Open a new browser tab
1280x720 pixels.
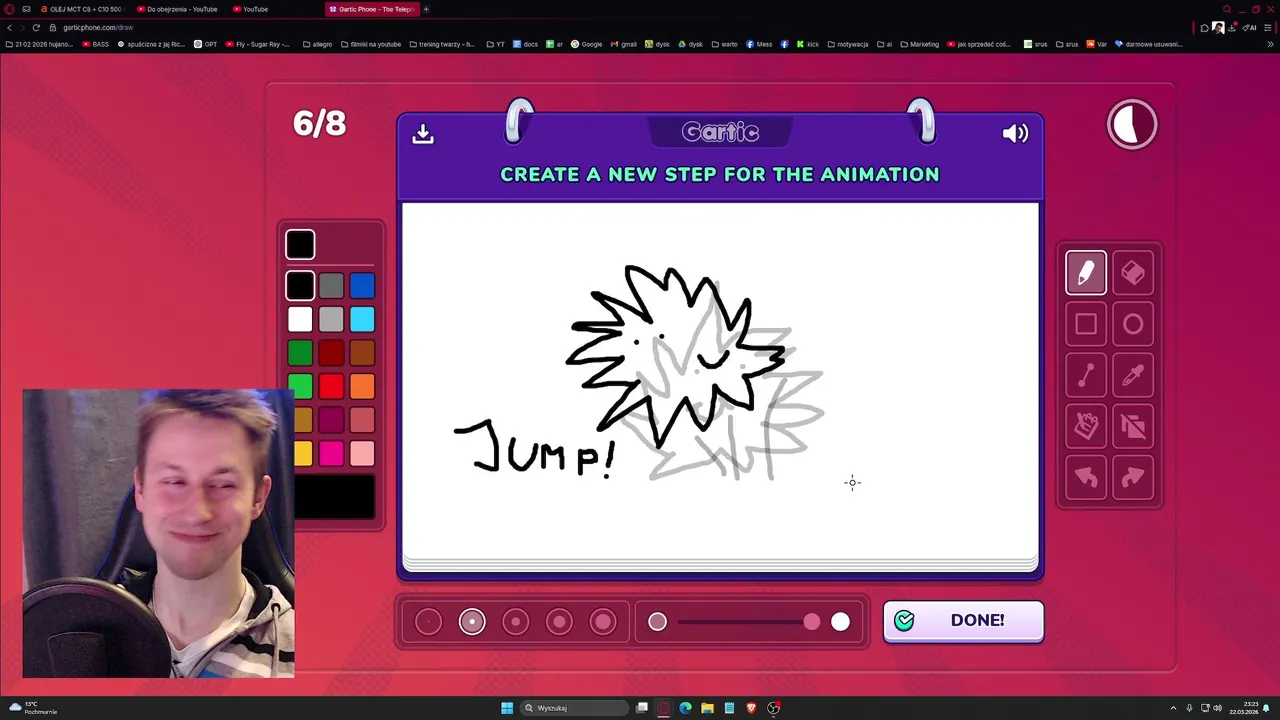[426, 9]
